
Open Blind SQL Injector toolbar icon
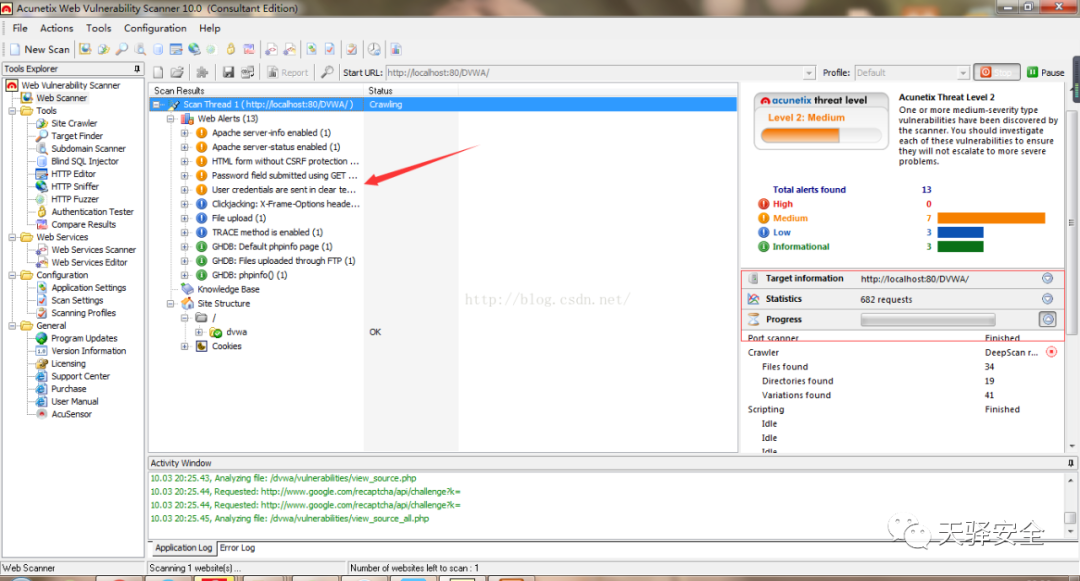[158, 49]
